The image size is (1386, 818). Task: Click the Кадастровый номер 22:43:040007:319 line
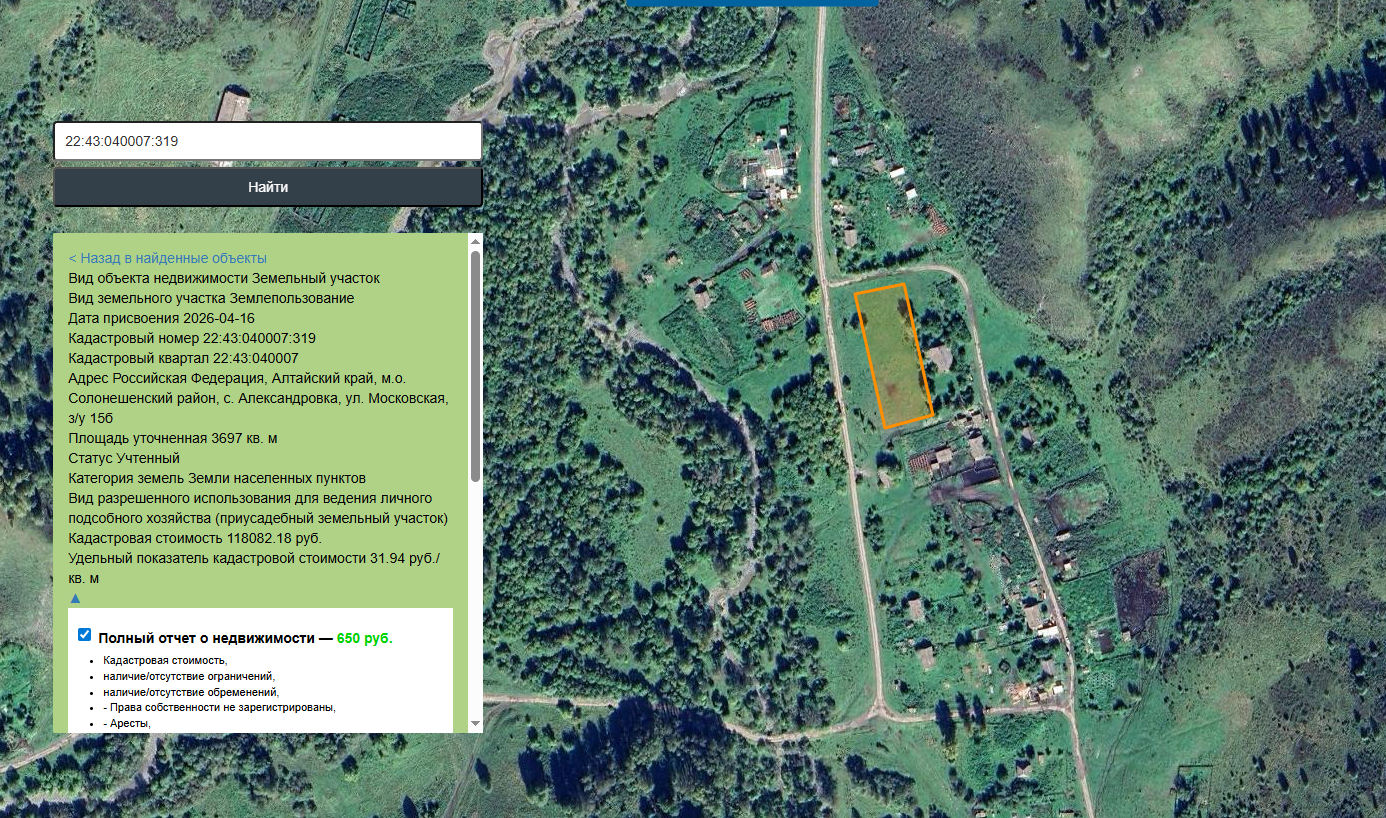192,338
